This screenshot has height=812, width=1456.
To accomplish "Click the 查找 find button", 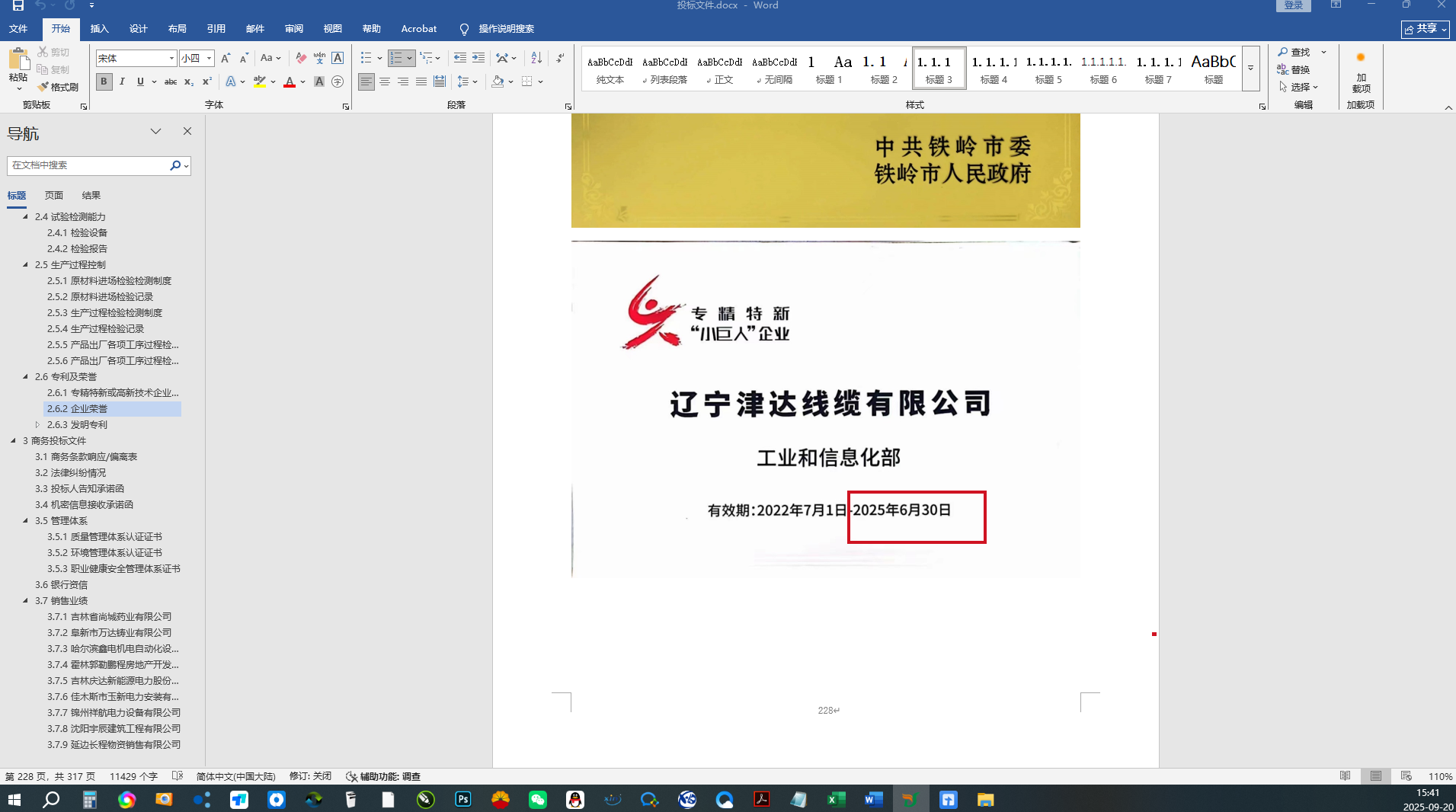I will pyautogui.click(x=1294, y=52).
